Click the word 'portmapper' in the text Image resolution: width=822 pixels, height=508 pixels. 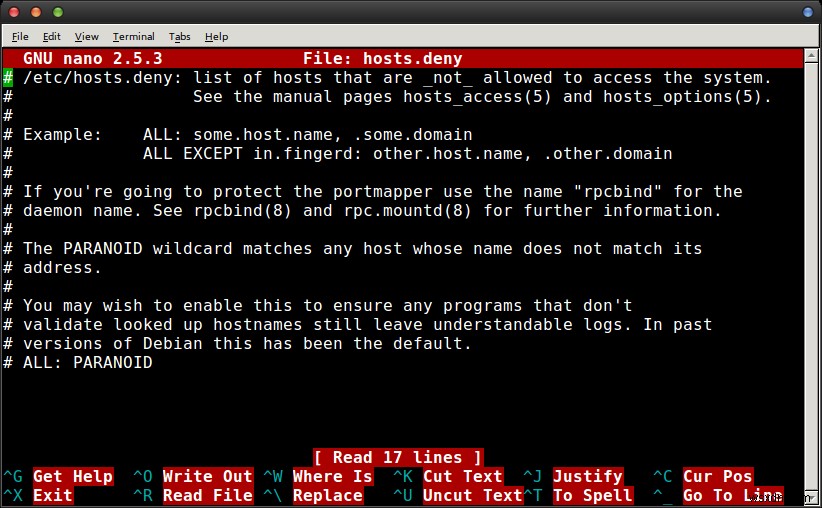point(383,191)
